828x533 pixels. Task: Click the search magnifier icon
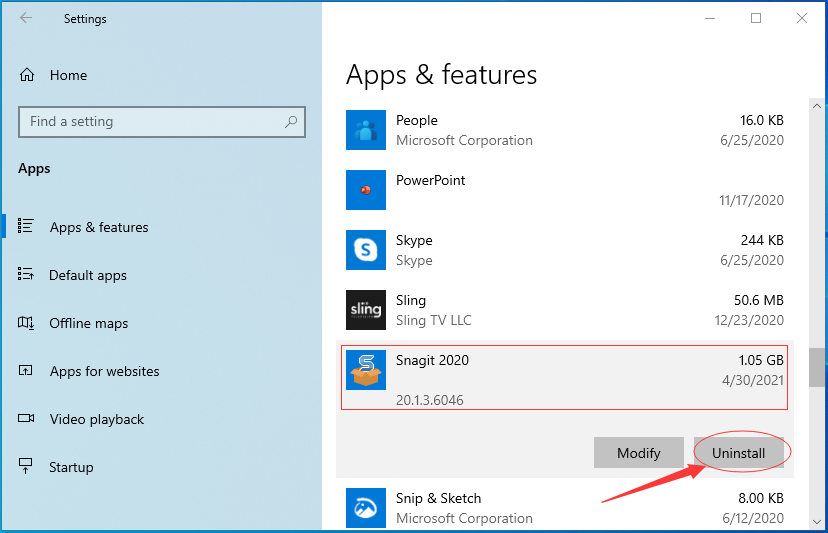pyautogui.click(x=291, y=121)
